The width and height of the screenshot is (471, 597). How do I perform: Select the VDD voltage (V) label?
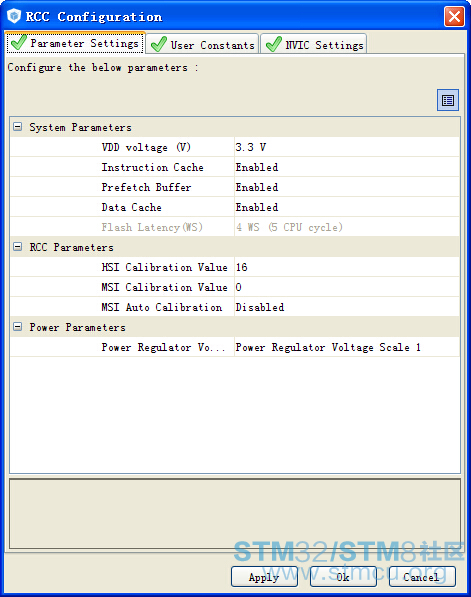[146, 147]
